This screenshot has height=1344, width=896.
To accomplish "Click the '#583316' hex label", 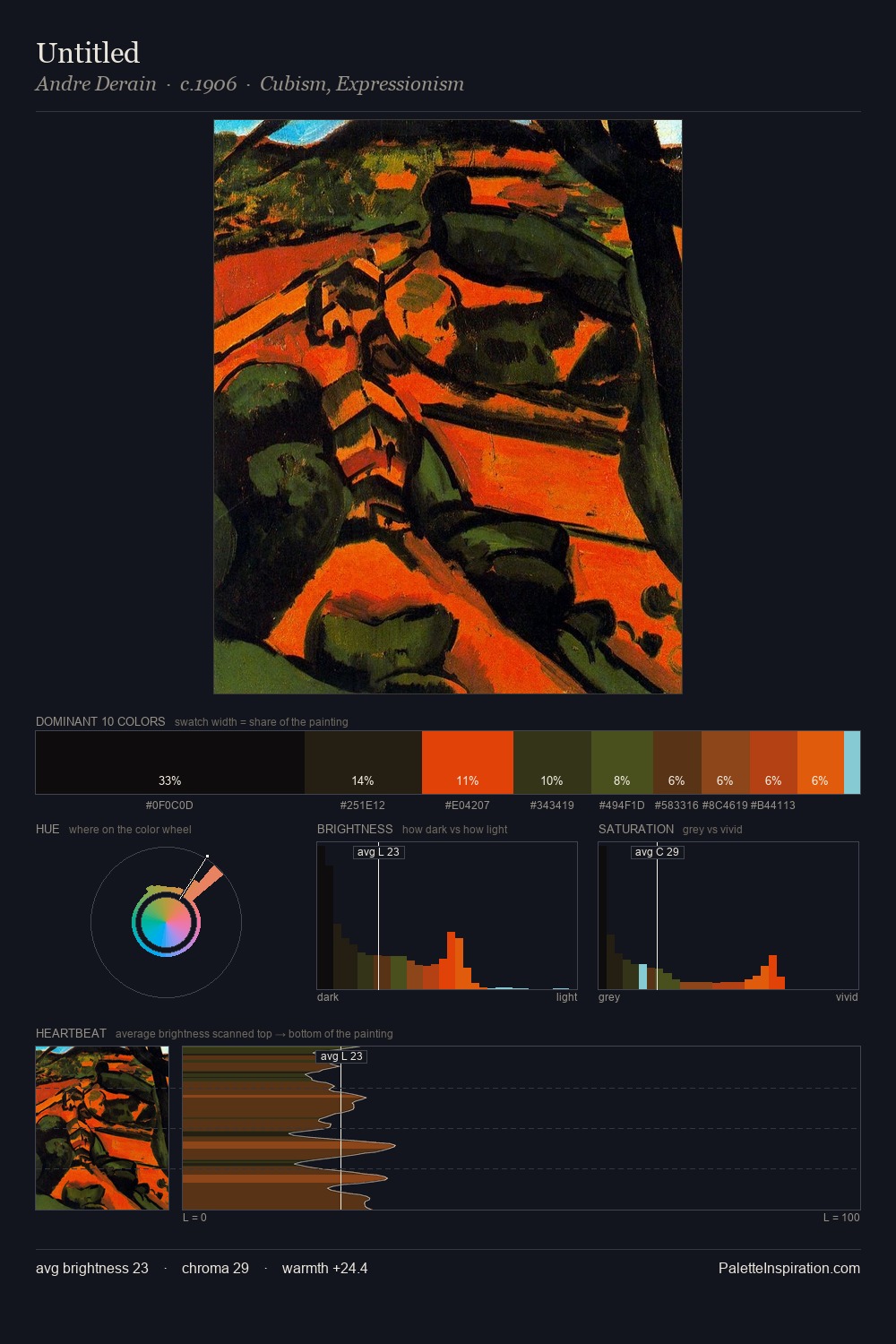I will click(676, 806).
